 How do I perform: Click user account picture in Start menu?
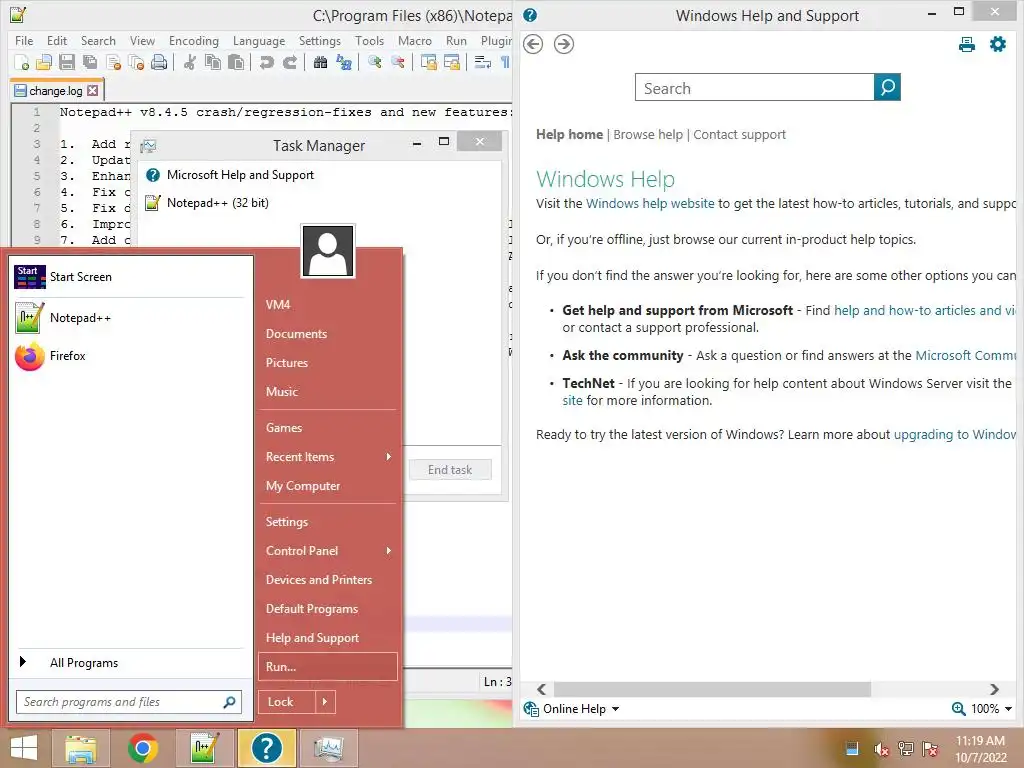pos(328,251)
